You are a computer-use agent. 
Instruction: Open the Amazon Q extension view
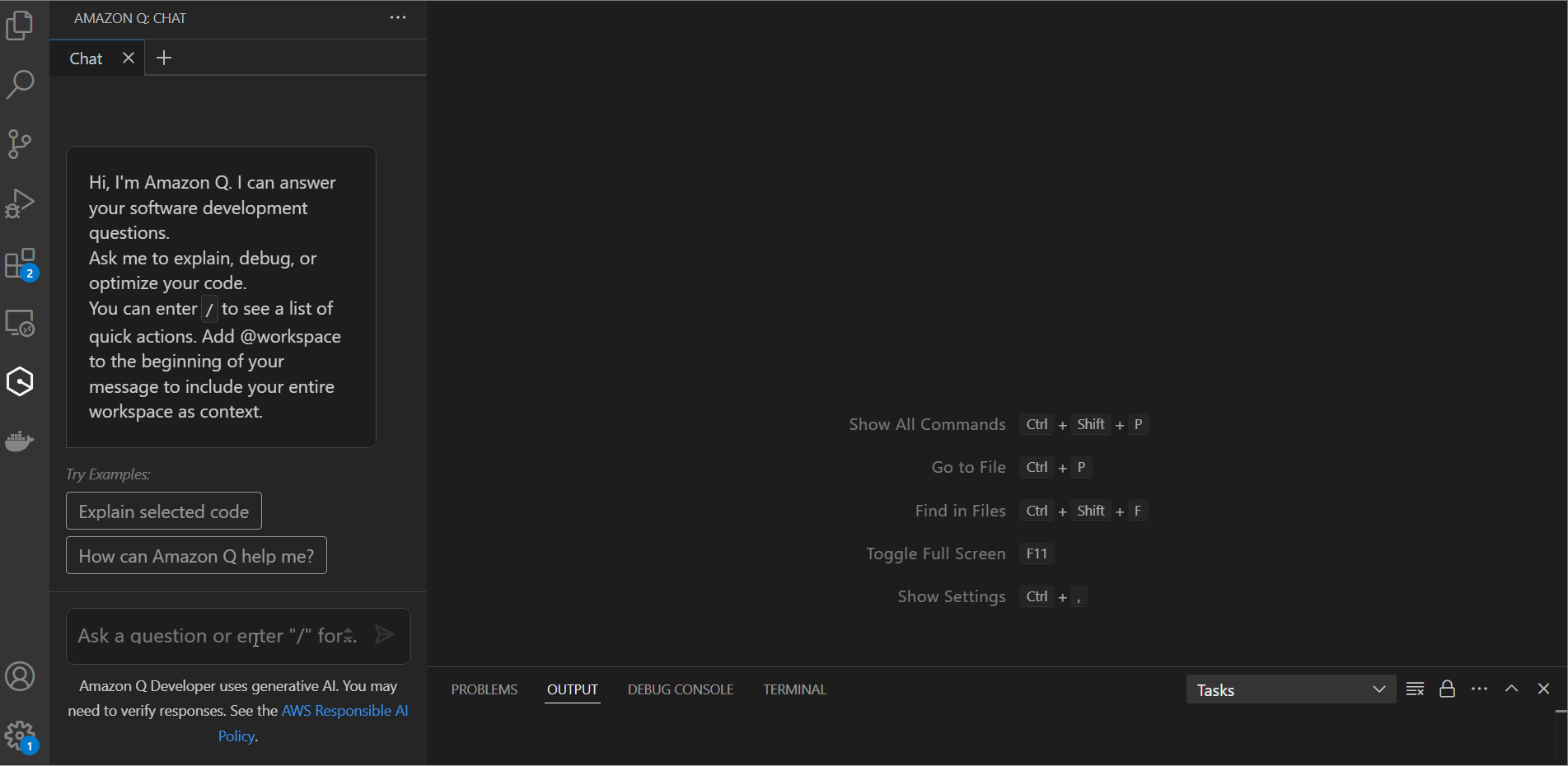[20, 381]
